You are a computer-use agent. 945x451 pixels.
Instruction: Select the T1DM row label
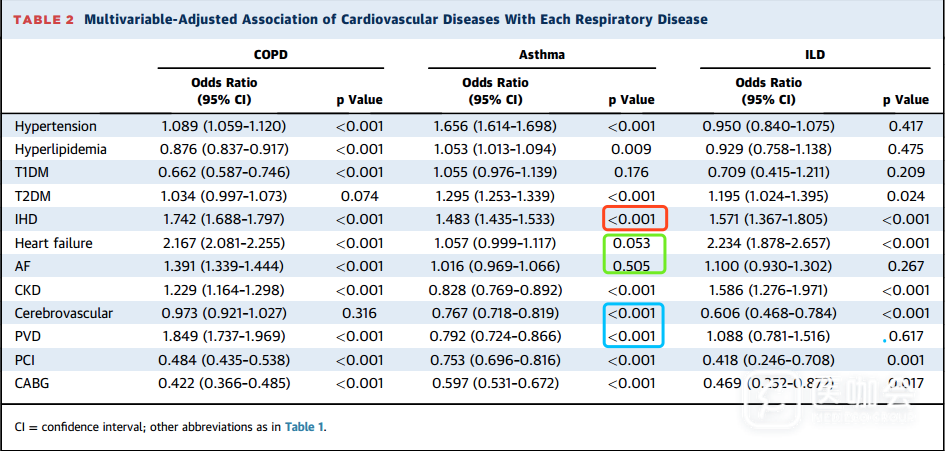[x=34, y=172]
